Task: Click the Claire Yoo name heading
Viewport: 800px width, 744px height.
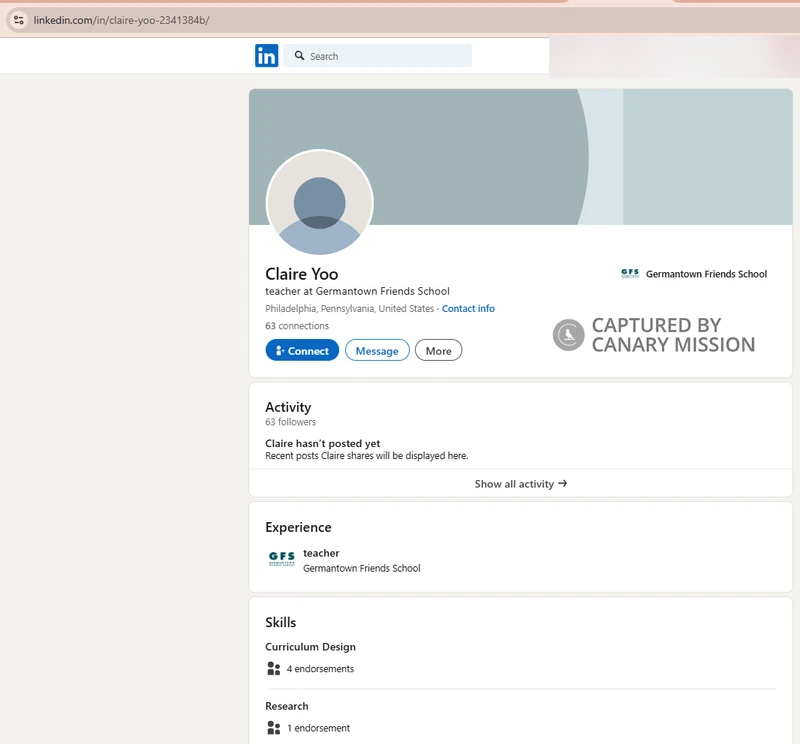Action: (302, 274)
